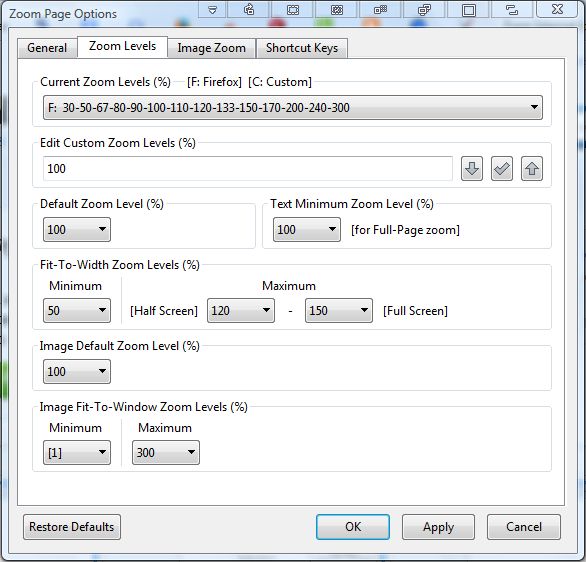Click the Apply button

tap(438, 527)
